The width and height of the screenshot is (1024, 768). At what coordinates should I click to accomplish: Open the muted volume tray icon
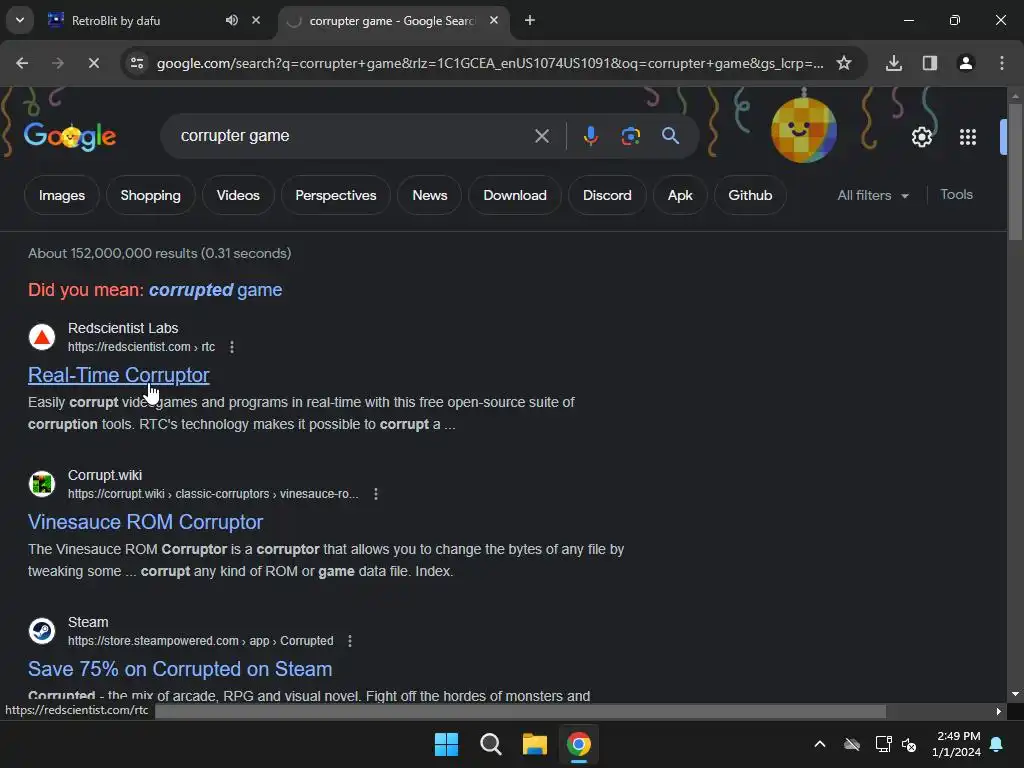click(x=908, y=744)
